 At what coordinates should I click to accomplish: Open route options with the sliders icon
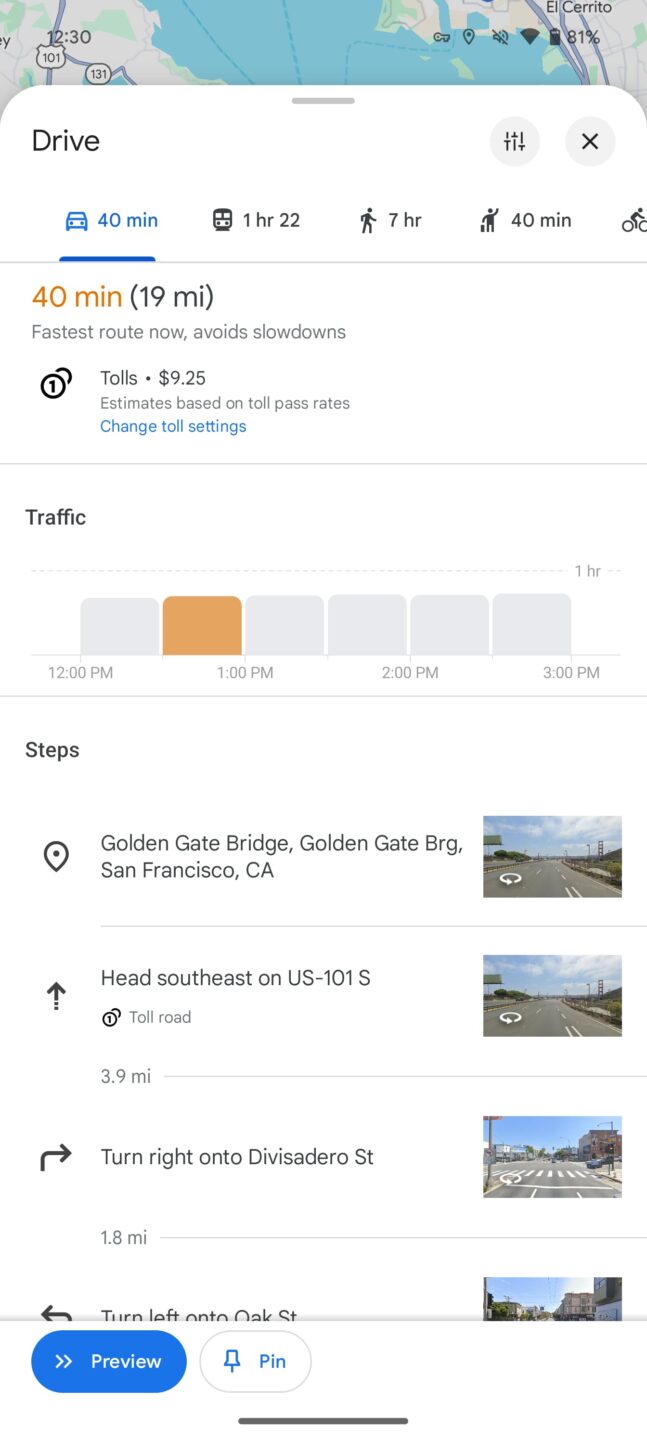pyautogui.click(x=514, y=141)
